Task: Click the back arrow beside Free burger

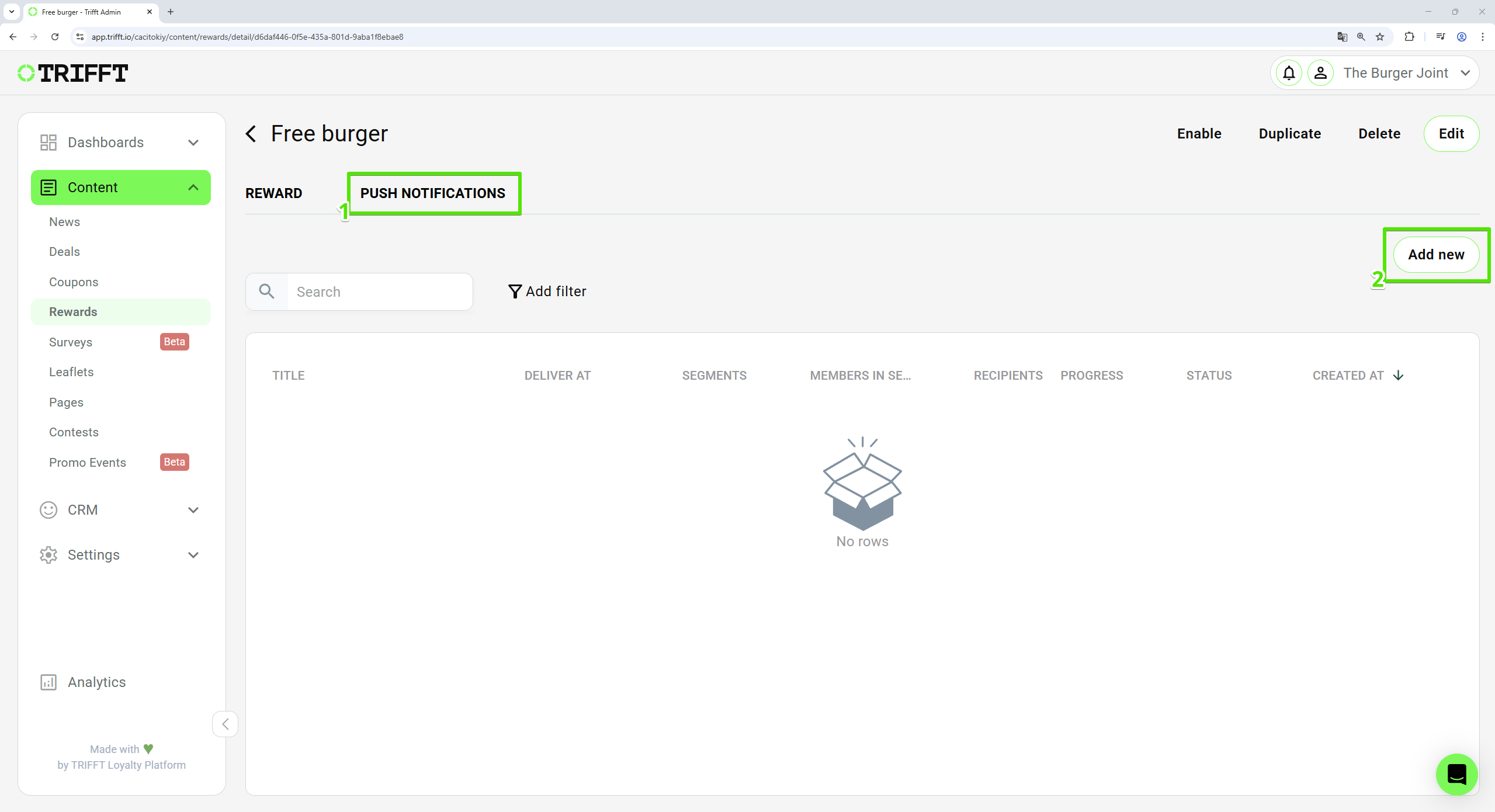Action: pyautogui.click(x=251, y=134)
